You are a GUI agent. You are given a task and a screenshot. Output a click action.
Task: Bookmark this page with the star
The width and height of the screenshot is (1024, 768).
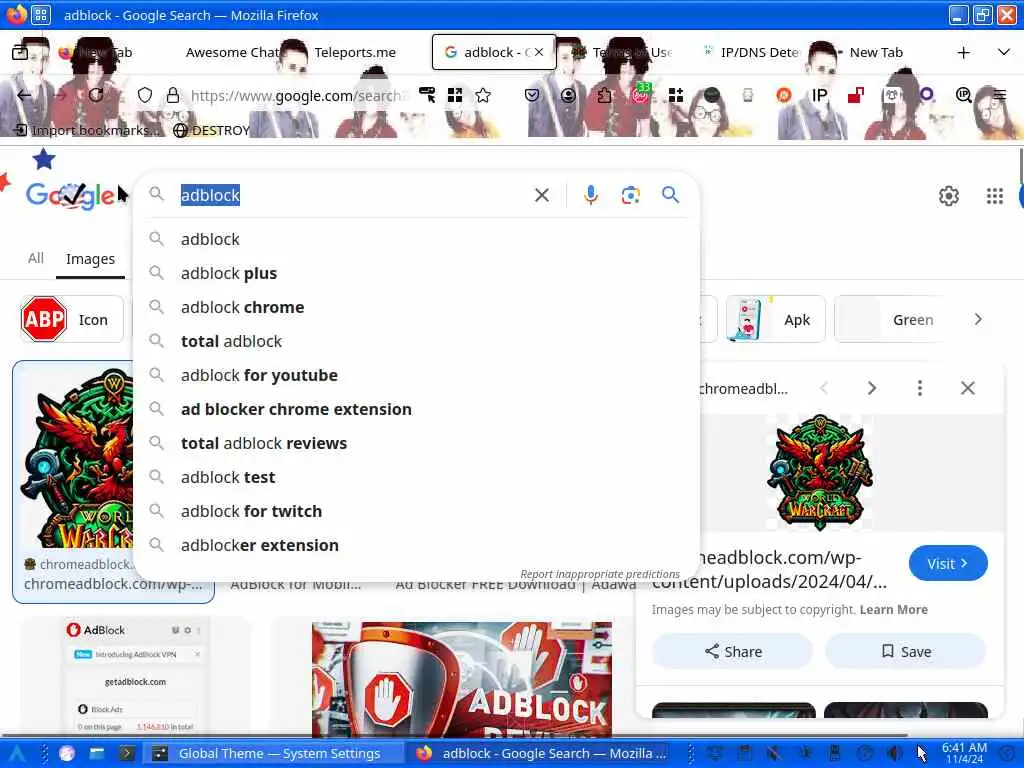tap(483, 95)
